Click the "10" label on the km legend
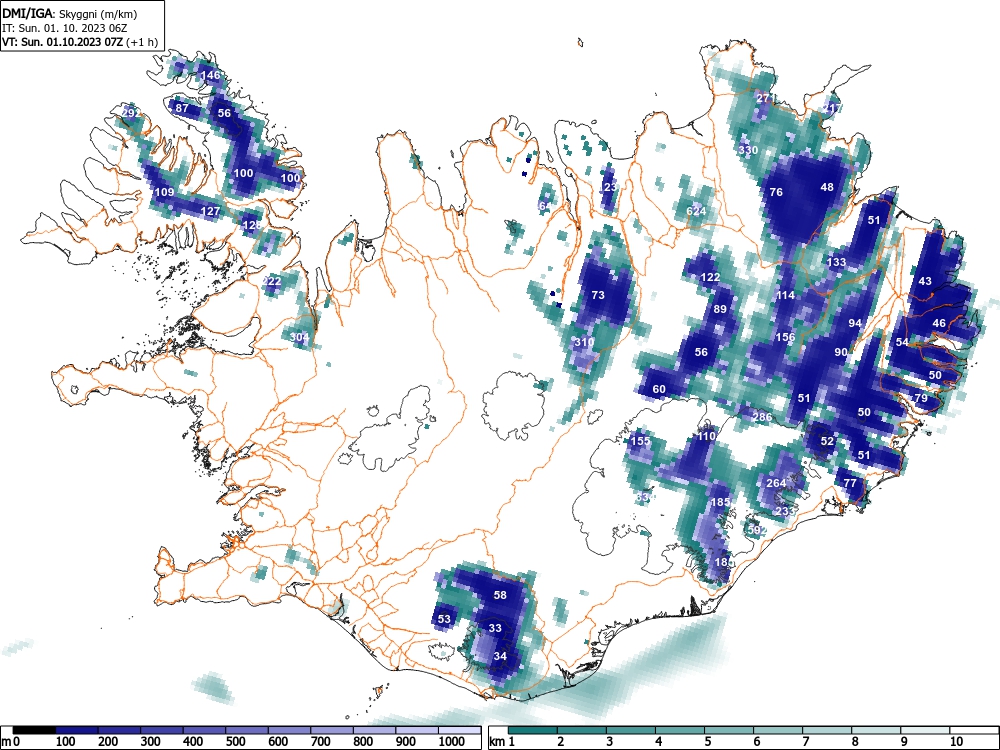The height and width of the screenshot is (750, 1000). tap(957, 742)
